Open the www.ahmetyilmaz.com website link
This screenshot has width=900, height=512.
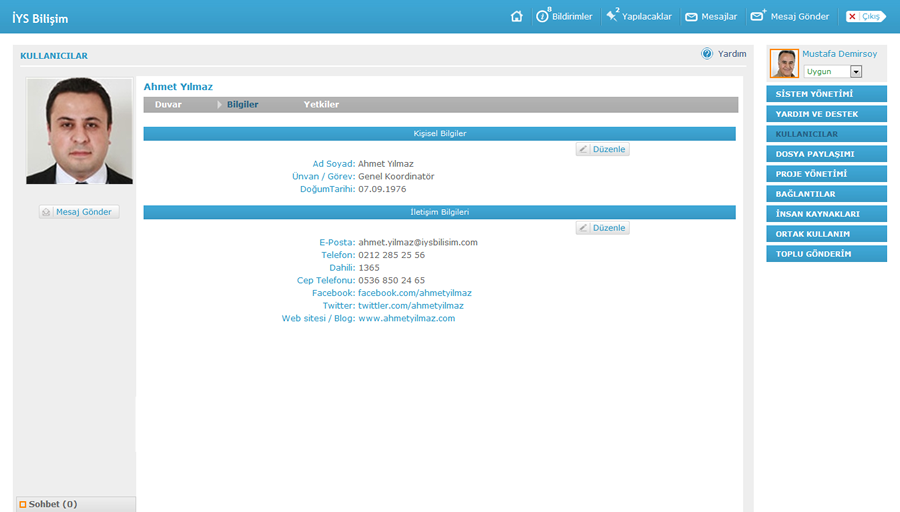click(x=406, y=318)
